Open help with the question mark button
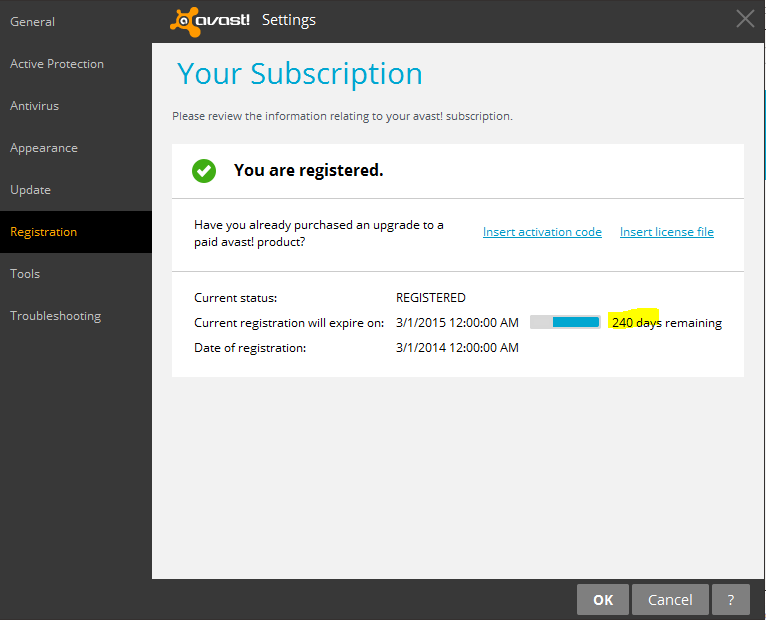The image size is (766, 620). (731, 599)
